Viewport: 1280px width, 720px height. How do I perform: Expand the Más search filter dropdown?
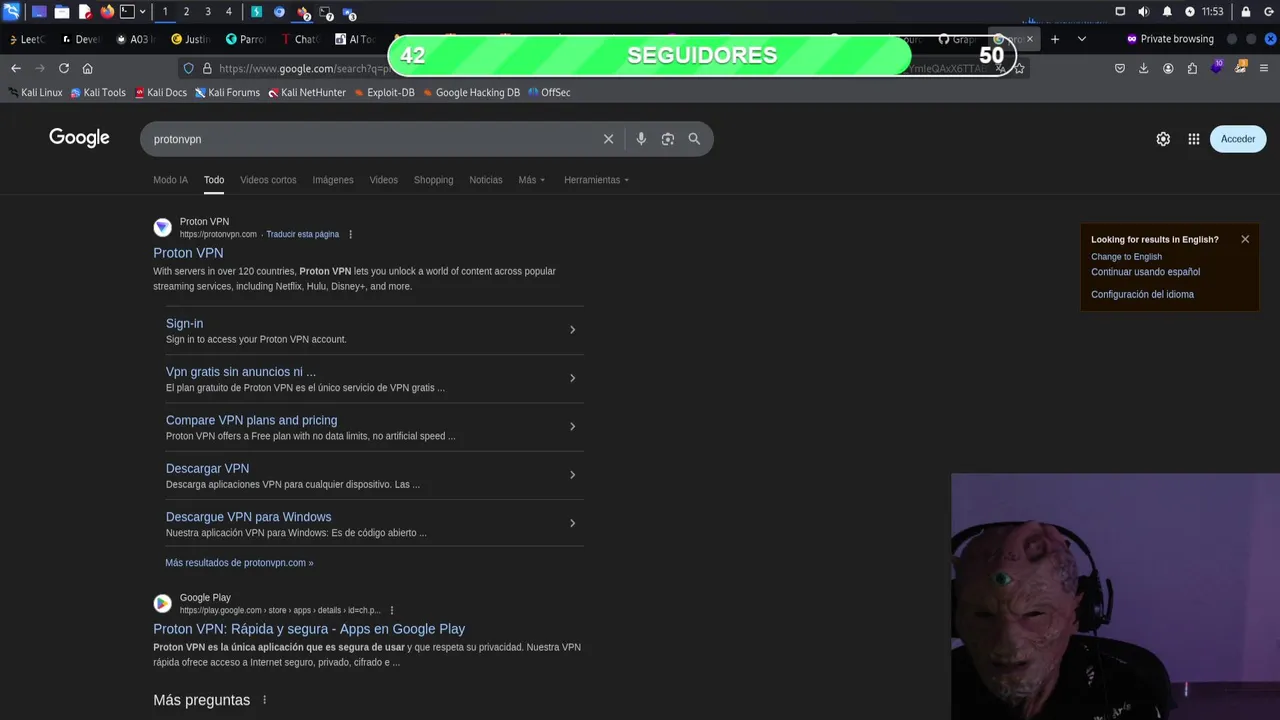(x=532, y=180)
